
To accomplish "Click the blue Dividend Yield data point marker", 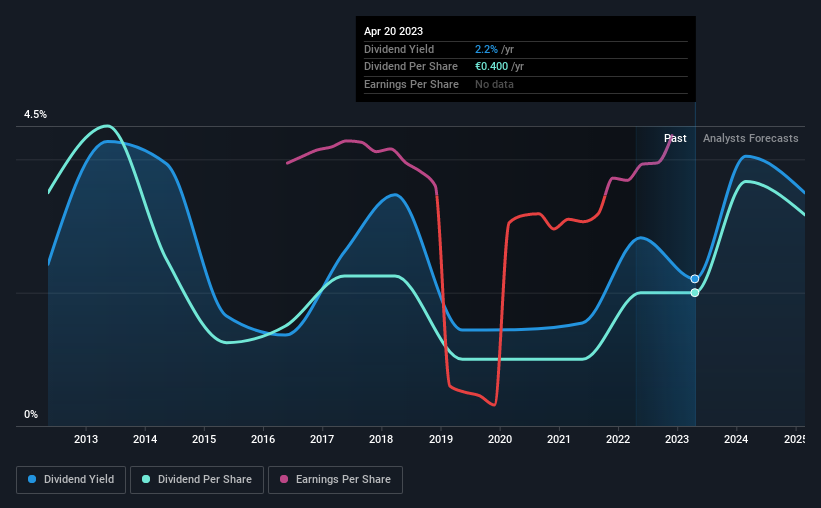I will coord(695,279).
